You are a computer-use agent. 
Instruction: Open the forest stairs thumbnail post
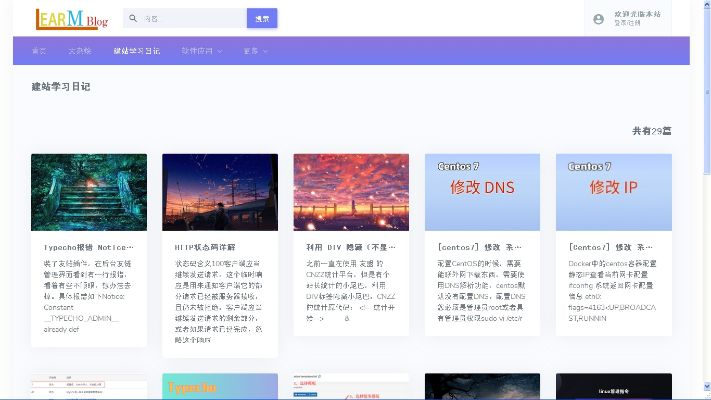pyautogui.click(x=89, y=192)
